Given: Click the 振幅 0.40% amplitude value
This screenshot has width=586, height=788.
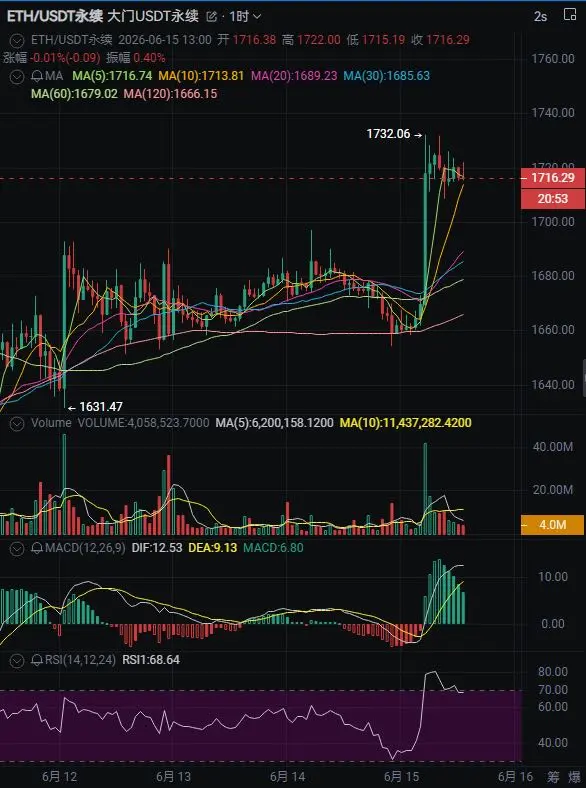Looking at the screenshot, I should click(136, 58).
